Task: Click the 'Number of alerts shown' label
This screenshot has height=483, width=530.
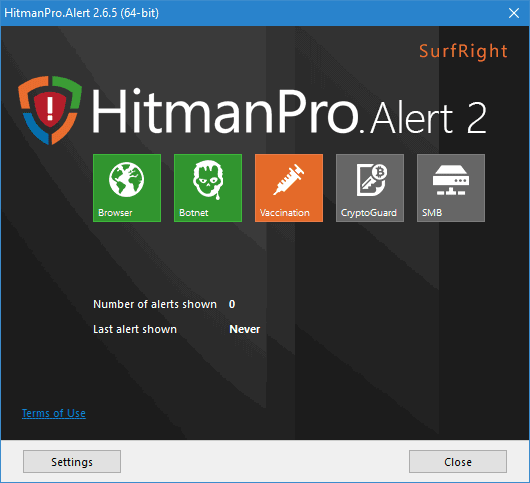Action: pyautogui.click(x=155, y=304)
